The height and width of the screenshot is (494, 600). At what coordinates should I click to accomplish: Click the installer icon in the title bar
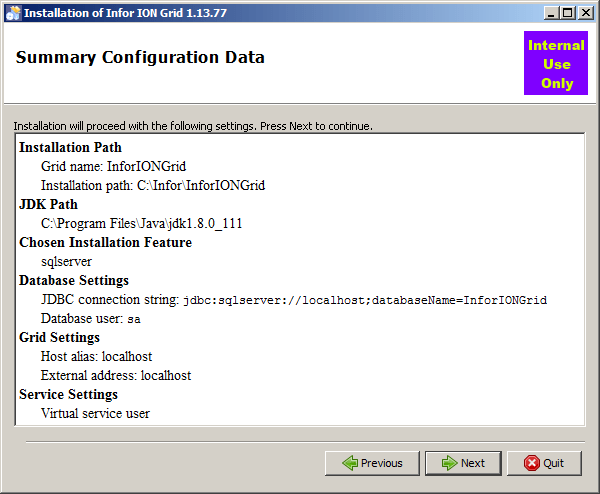point(13,13)
